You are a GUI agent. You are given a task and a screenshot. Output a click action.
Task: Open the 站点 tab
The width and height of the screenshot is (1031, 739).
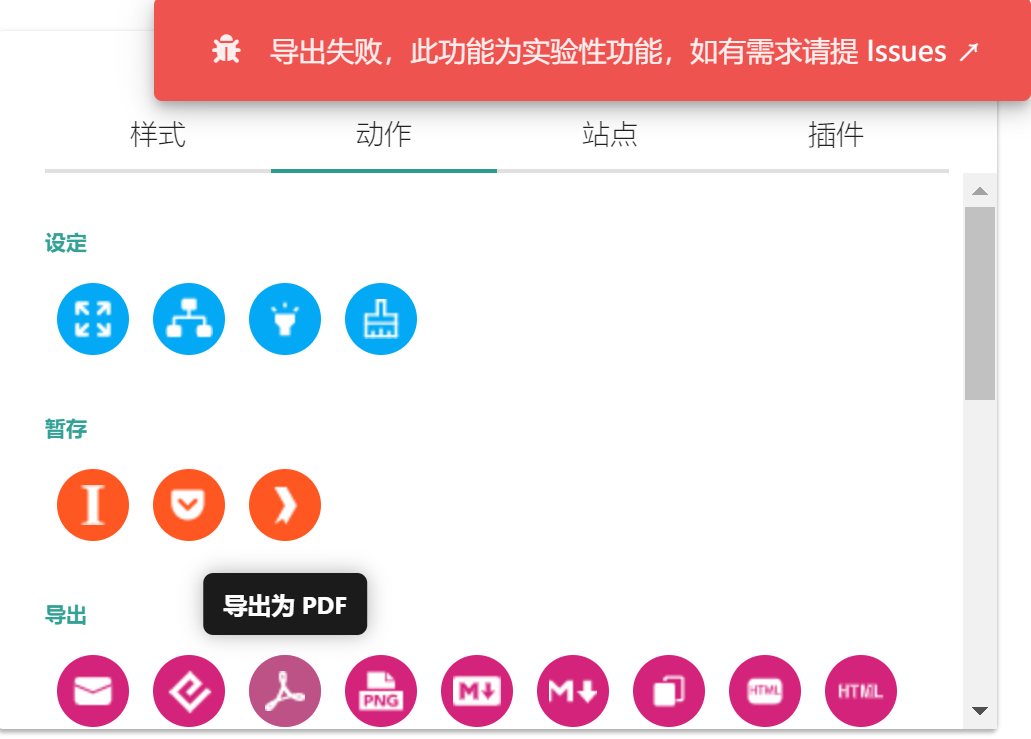click(610, 135)
